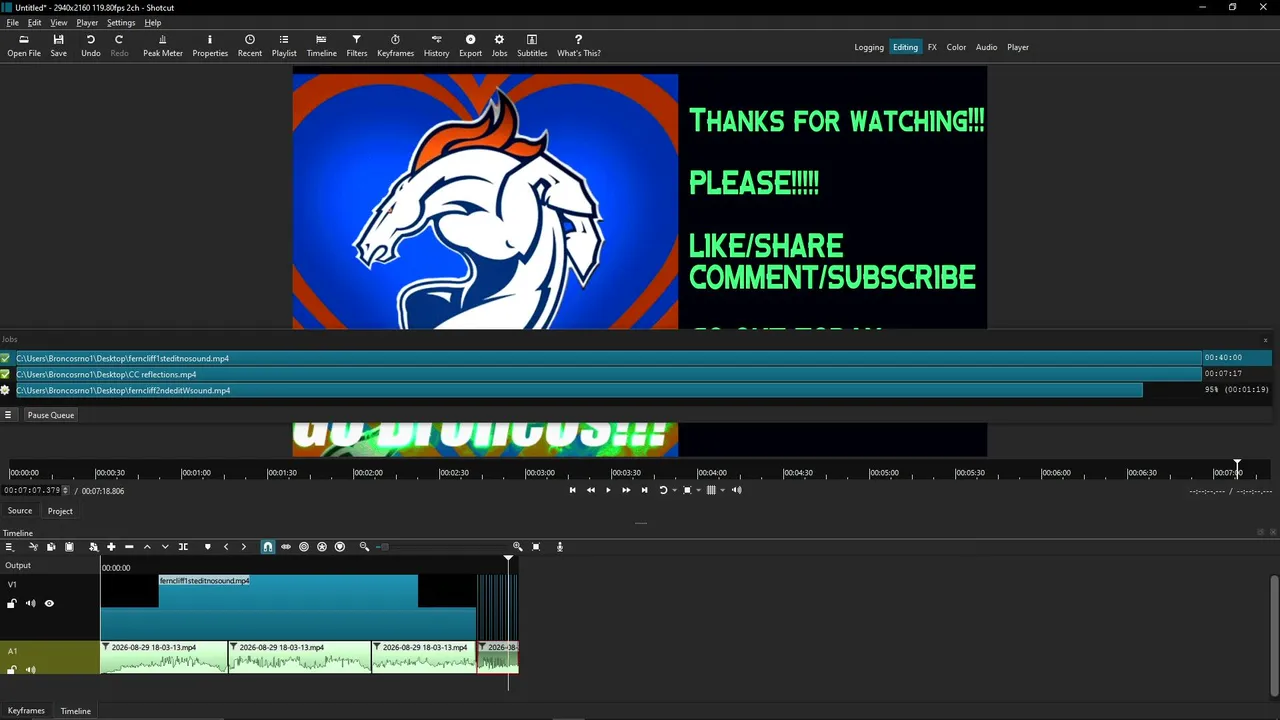Toggle timeline snapping magnet

[x=268, y=547]
